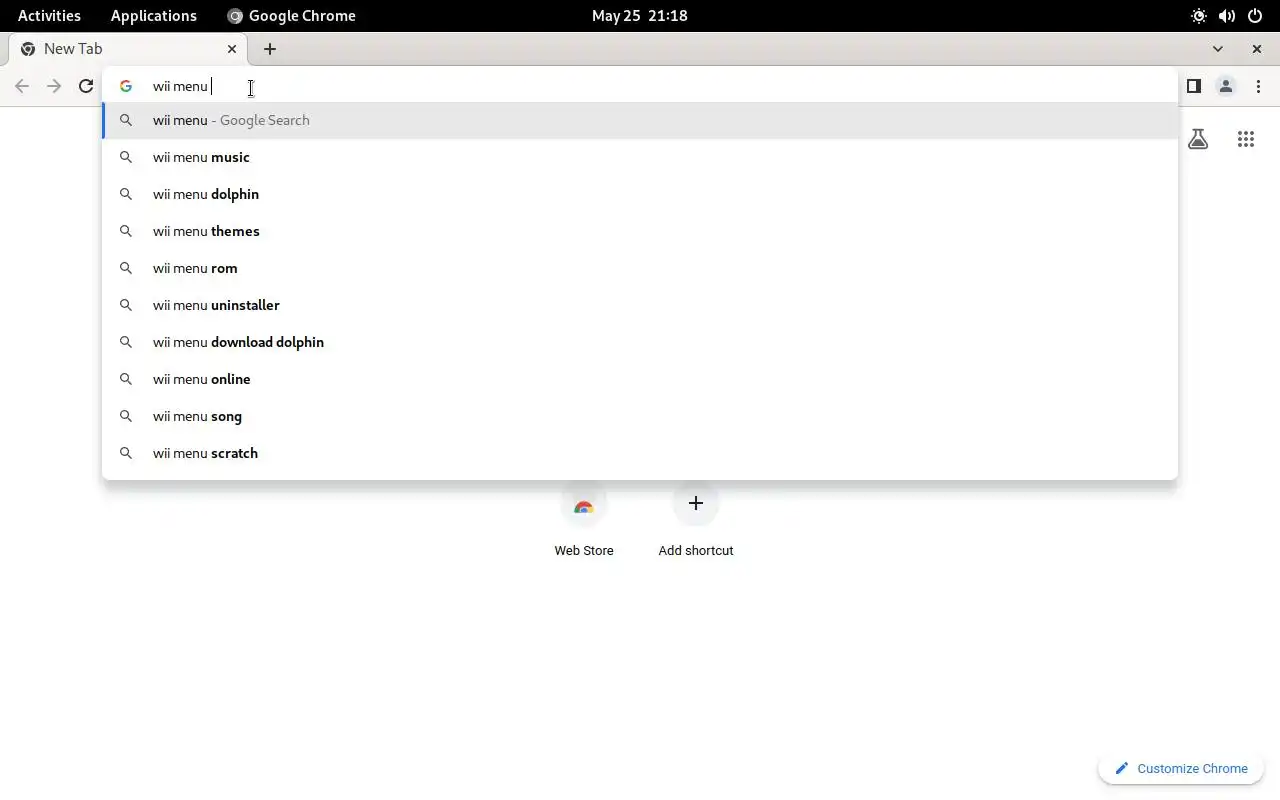
Task: Select the 'wii menu download dolphin' suggestion
Action: [640, 342]
